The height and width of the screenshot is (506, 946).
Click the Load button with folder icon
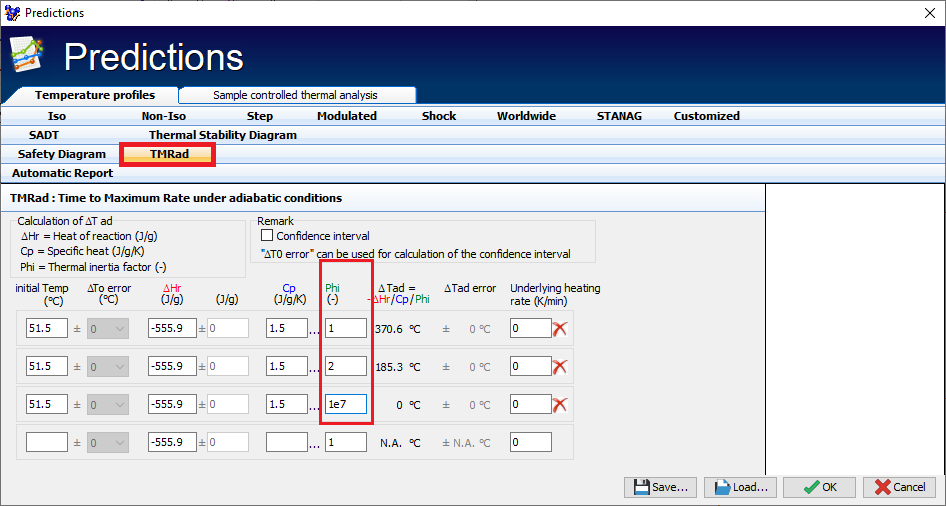click(740, 487)
